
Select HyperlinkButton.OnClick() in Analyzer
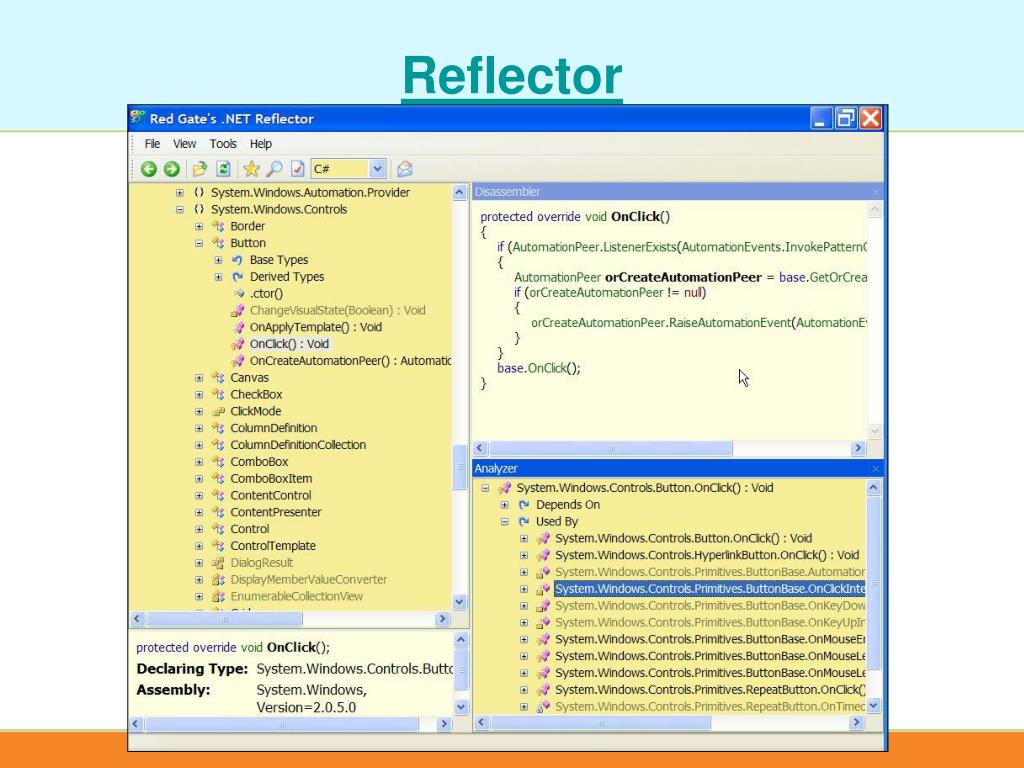tap(707, 555)
